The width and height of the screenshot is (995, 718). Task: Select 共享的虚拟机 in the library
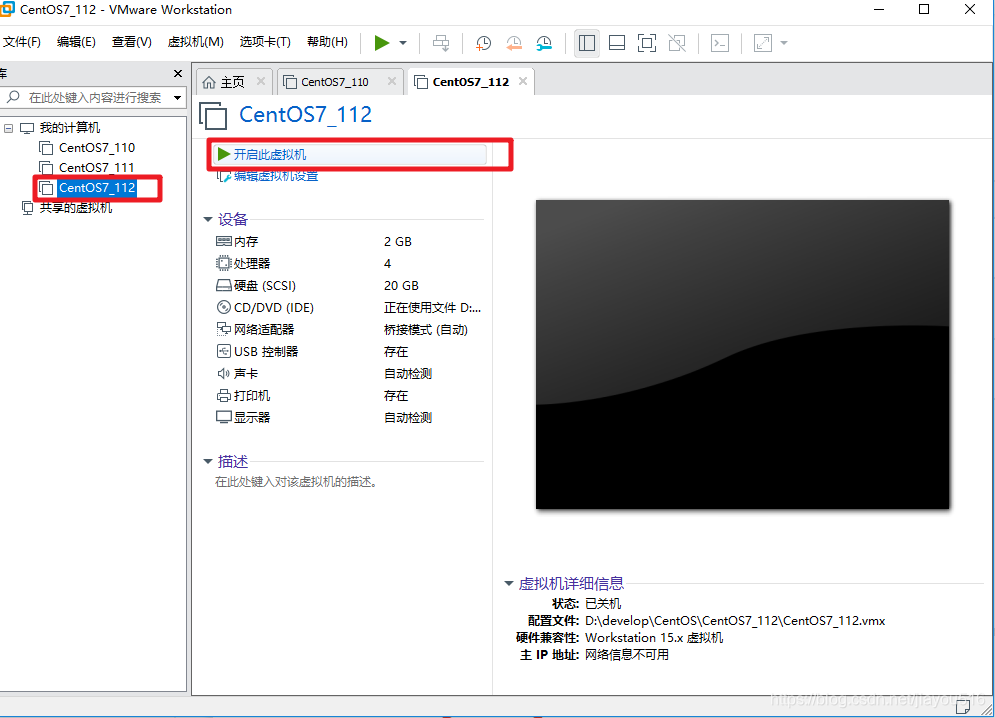pos(76,208)
